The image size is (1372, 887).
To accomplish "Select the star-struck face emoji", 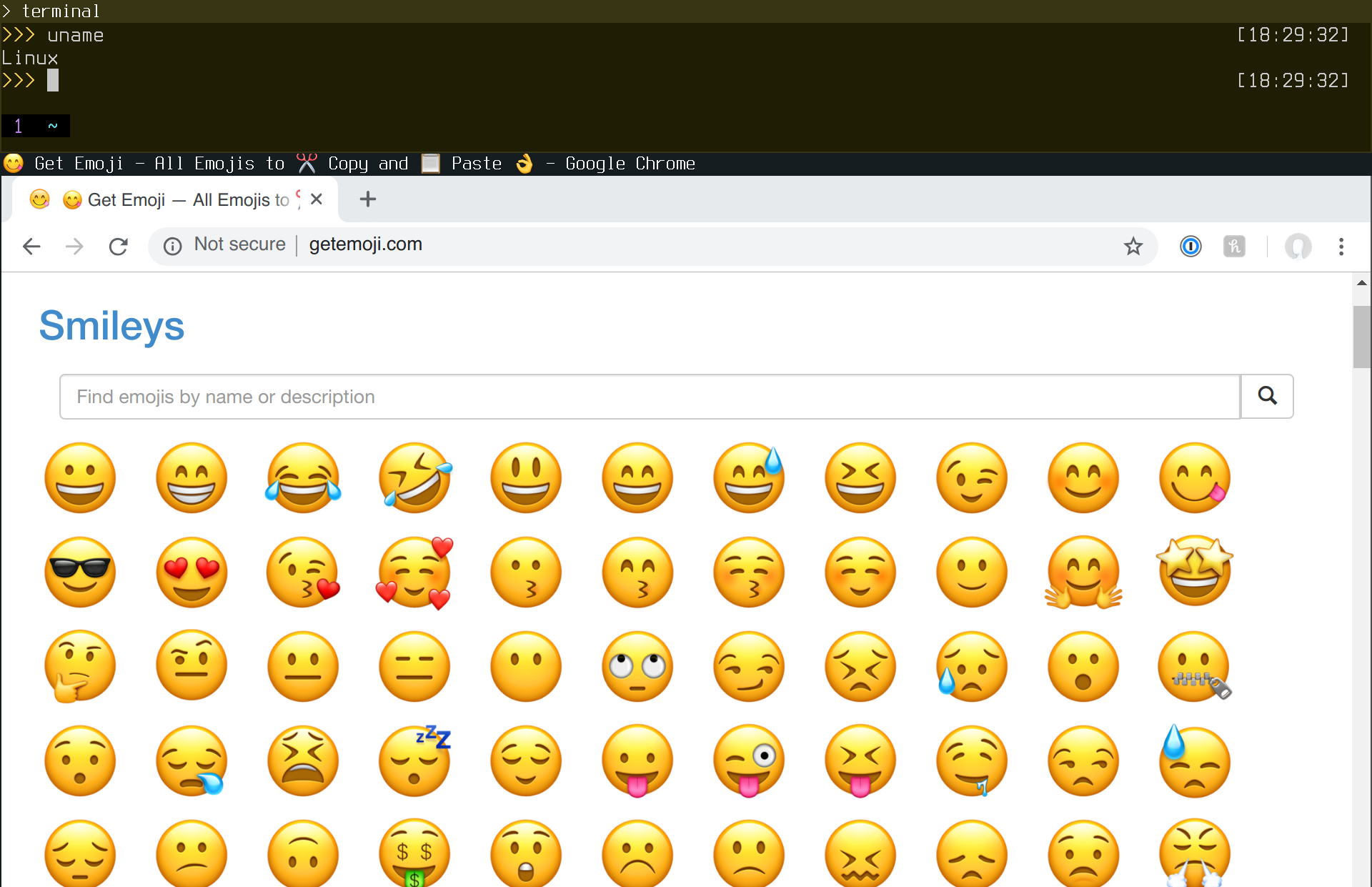I will point(1195,572).
